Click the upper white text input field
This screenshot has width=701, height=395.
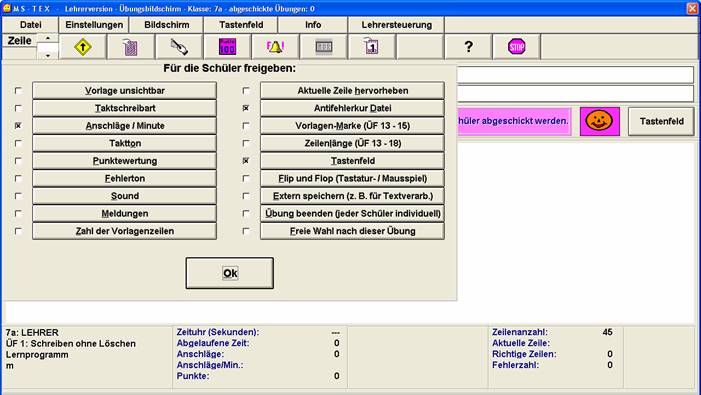tap(575, 75)
